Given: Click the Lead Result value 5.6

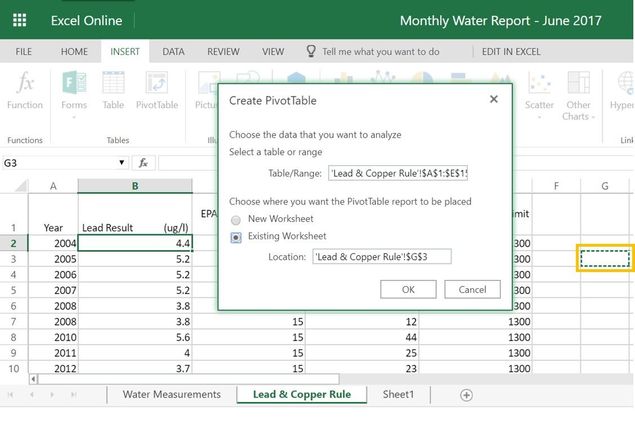Looking at the screenshot, I should pos(135,337).
